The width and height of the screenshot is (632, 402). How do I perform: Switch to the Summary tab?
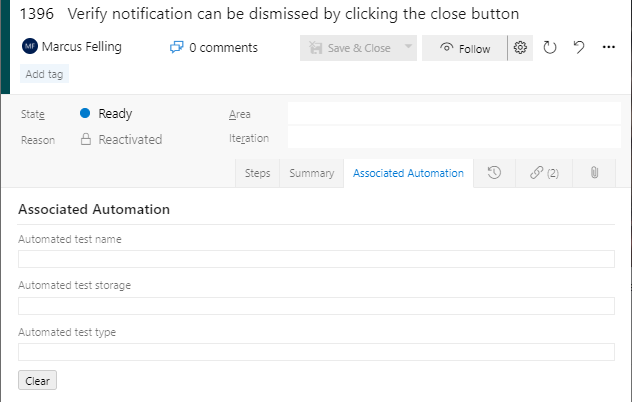[x=311, y=173]
